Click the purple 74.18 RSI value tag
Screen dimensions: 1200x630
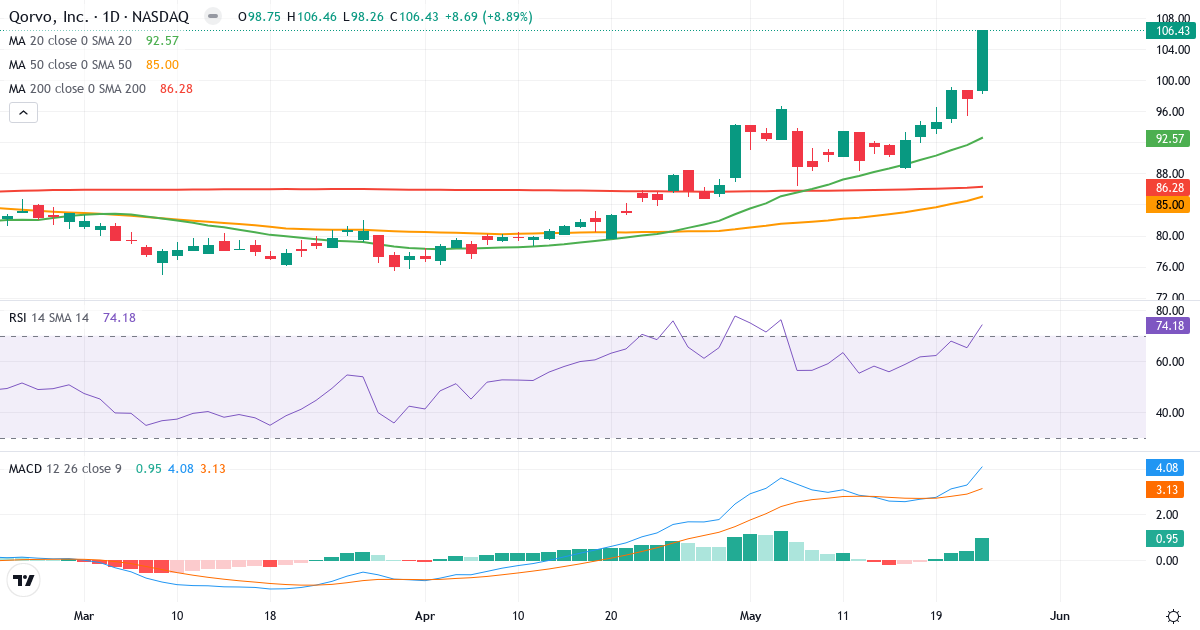[1170, 325]
